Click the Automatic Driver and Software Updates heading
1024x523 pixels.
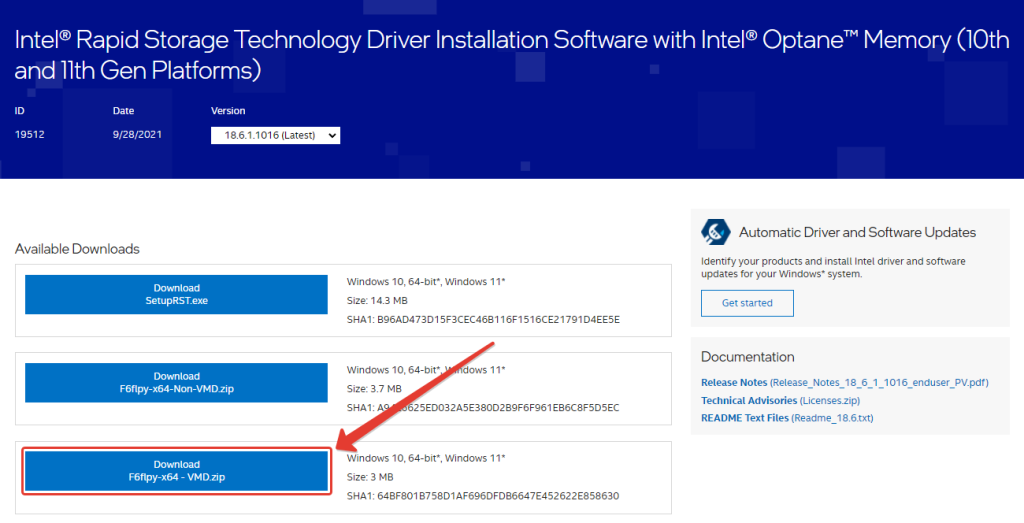(857, 232)
